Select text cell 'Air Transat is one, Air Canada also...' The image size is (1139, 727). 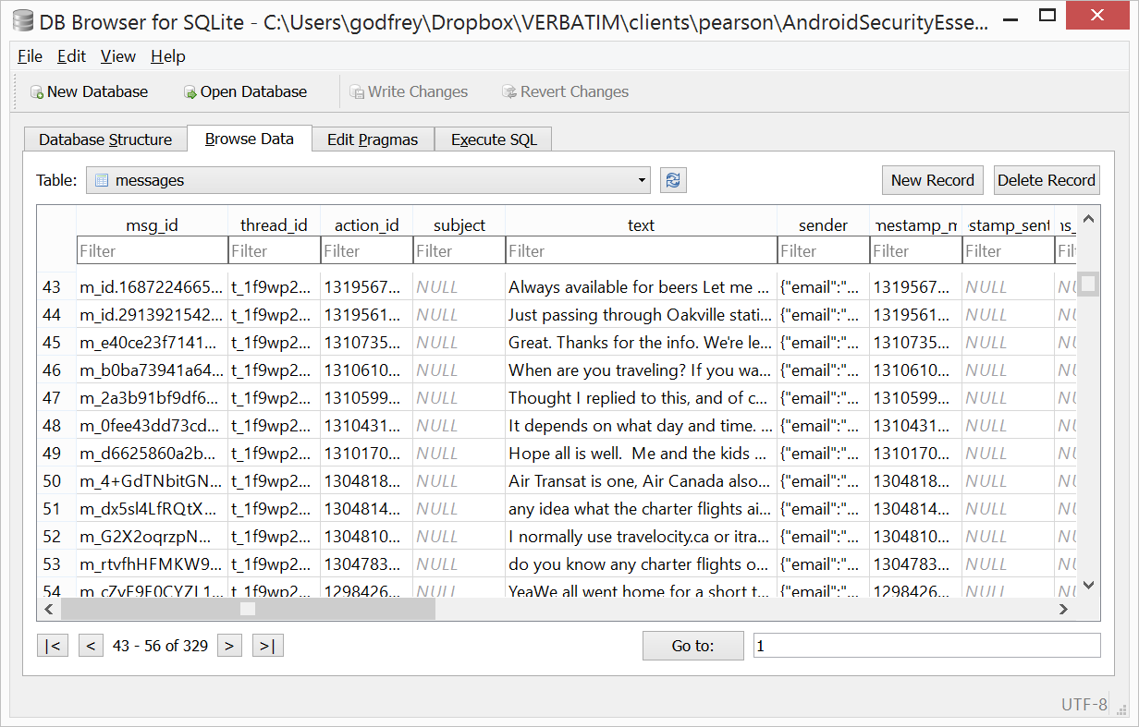coord(641,481)
